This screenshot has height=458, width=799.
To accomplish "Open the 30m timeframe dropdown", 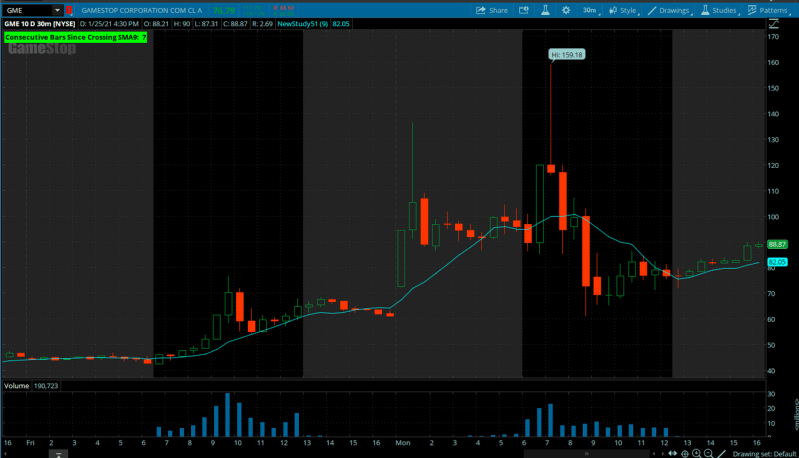I will pyautogui.click(x=590, y=10).
